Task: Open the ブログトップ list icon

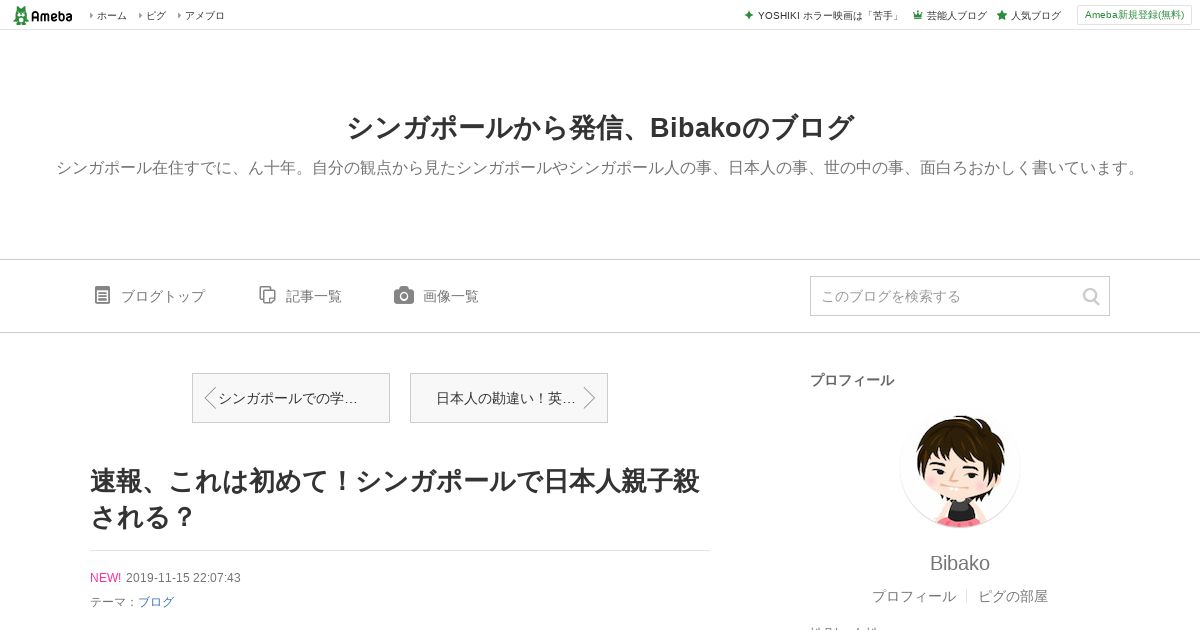Action: (102, 295)
